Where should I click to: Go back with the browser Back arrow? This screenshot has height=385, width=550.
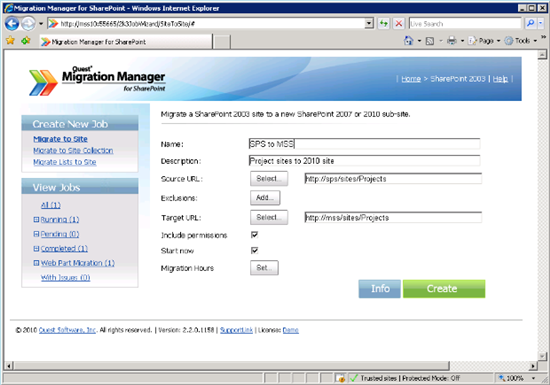[x=12, y=23]
